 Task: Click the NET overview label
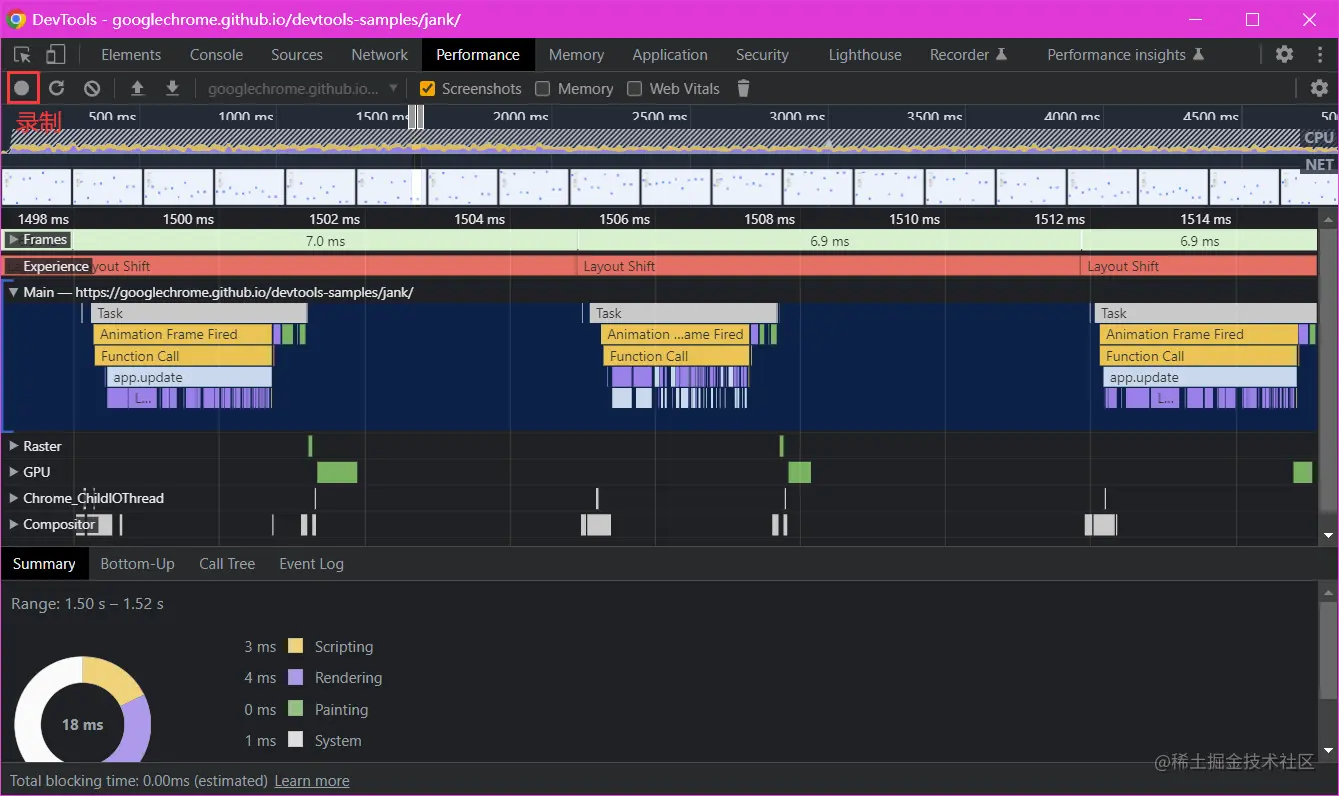[x=1319, y=164]
